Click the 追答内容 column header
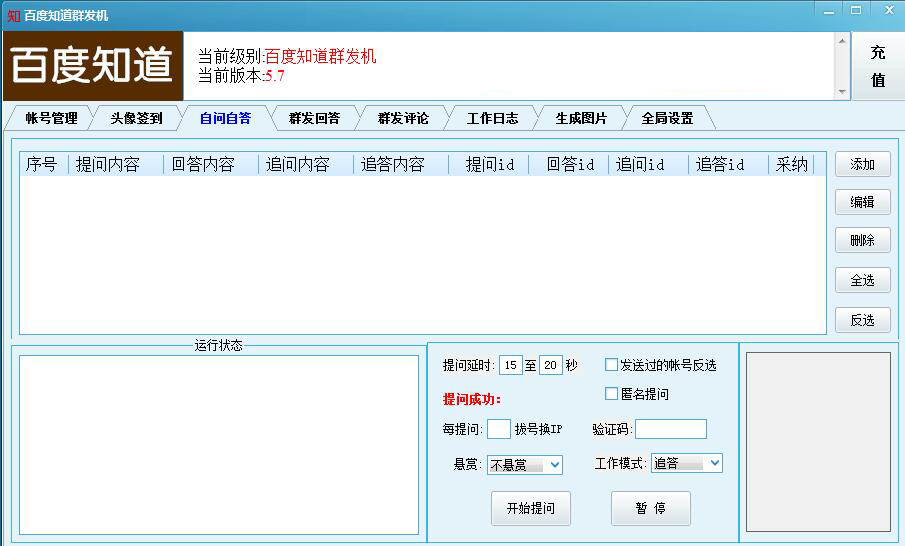Viewport: 905px width, 546px height. [401, 164]
